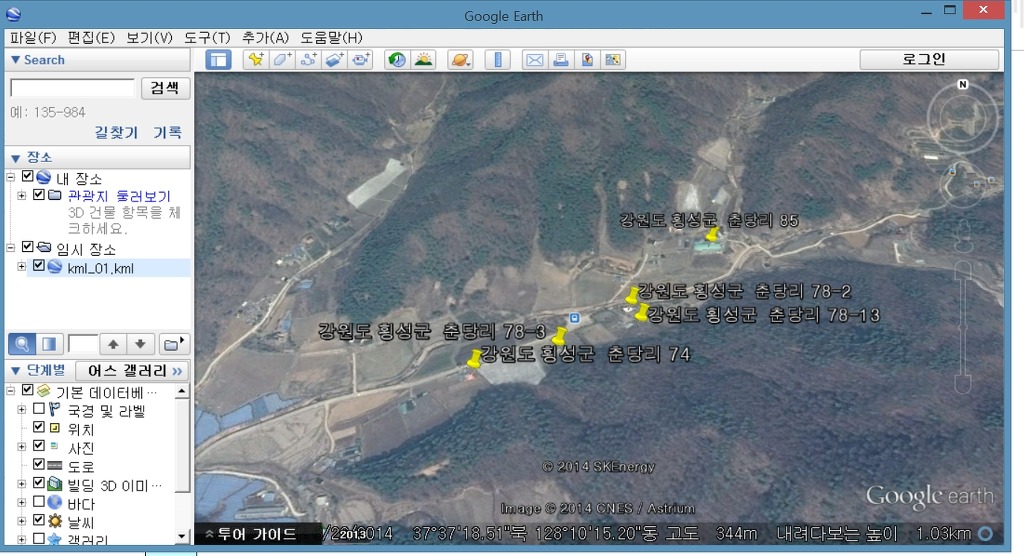The image size is (1024, 556).
Task: Expand the kml_01.kml tree node
Action: coord(22,267)
